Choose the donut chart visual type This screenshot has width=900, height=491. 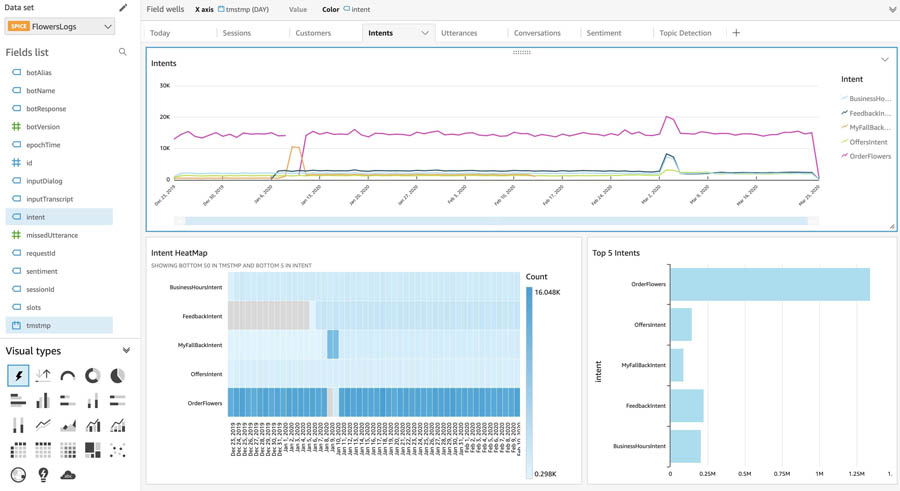pyautogui.click(x=92, y=376)
